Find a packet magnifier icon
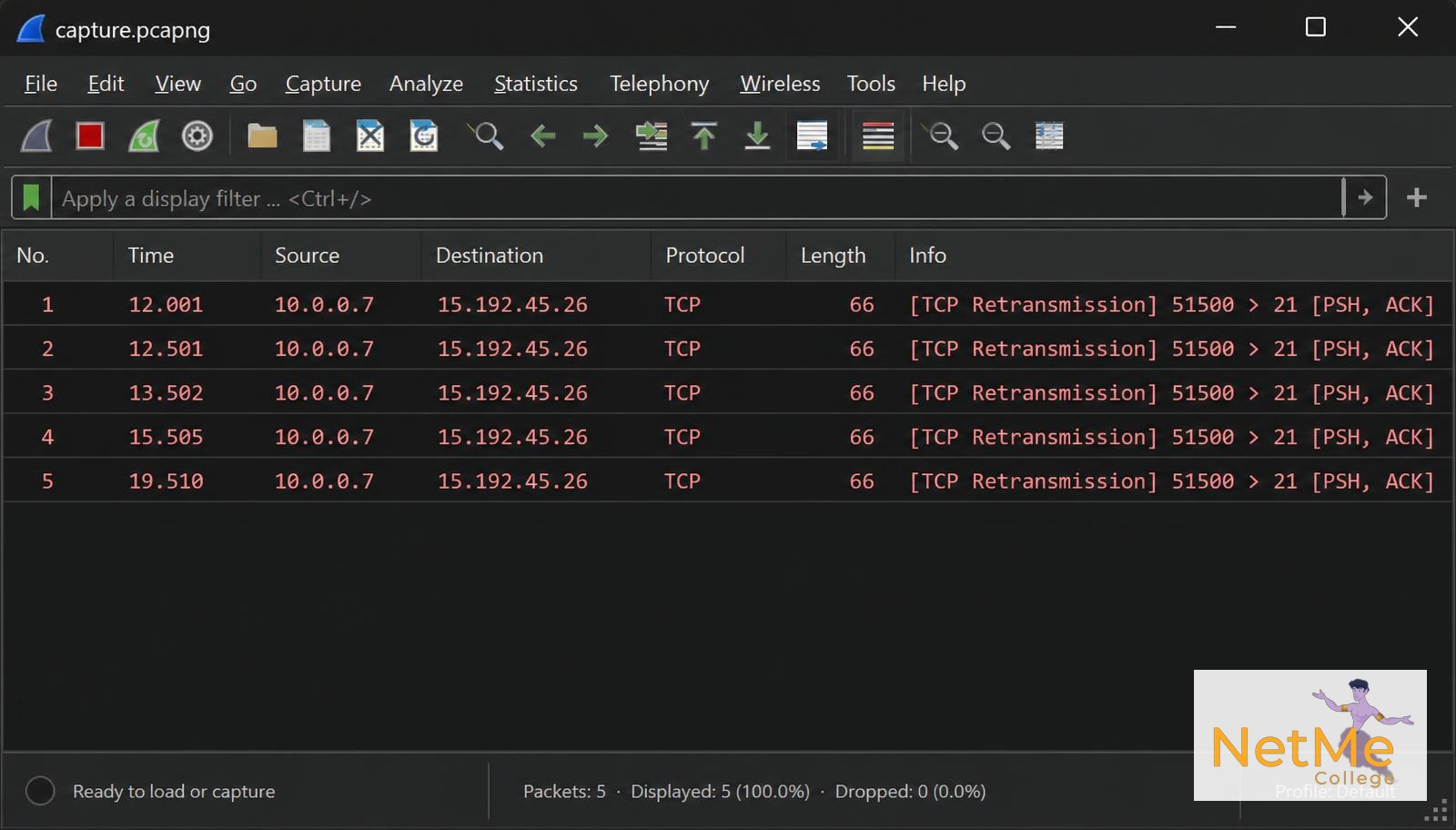Screen dimensions: 1456x830 coord(486,137)
